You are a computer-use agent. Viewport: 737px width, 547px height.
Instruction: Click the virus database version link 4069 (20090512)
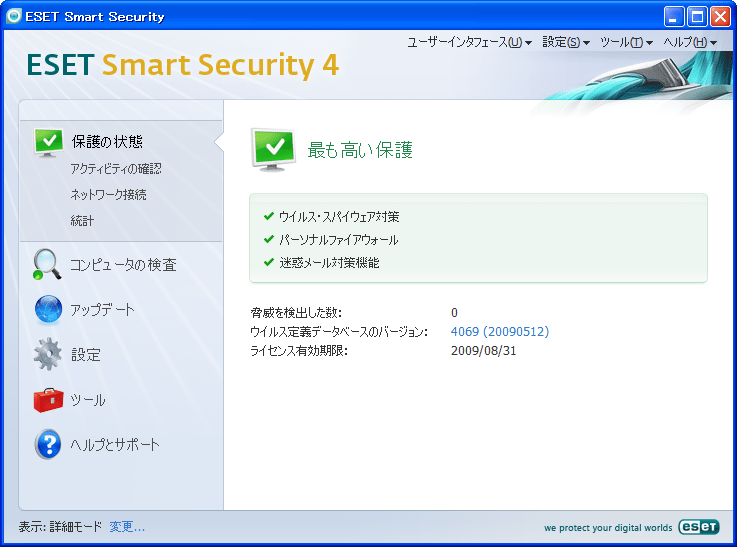click(x=500, y=332)
